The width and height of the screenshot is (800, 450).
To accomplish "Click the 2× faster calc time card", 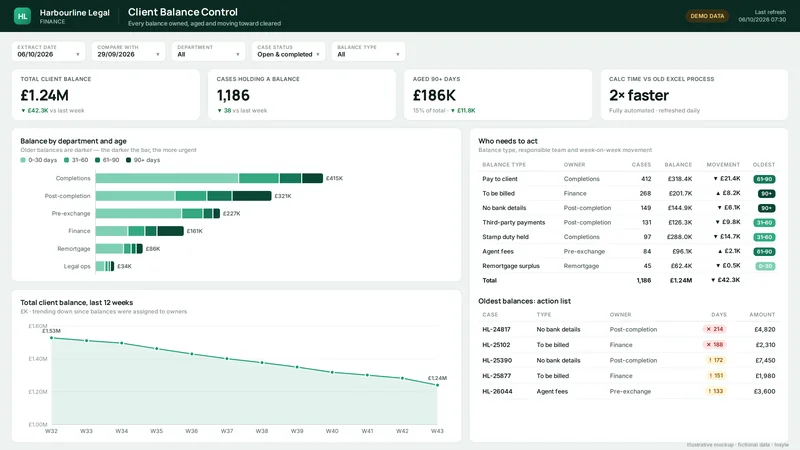I will coord(694,95).
